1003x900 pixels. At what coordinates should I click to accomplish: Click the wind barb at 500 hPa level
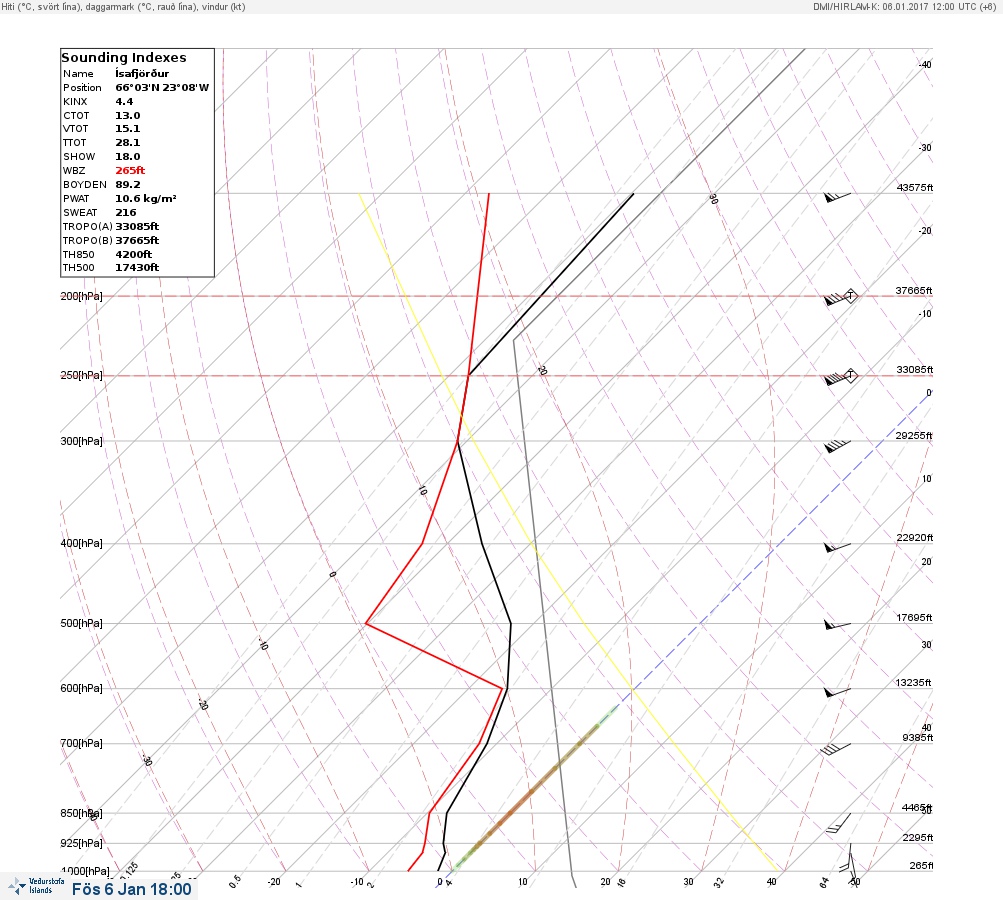click(x=837, y=625)
